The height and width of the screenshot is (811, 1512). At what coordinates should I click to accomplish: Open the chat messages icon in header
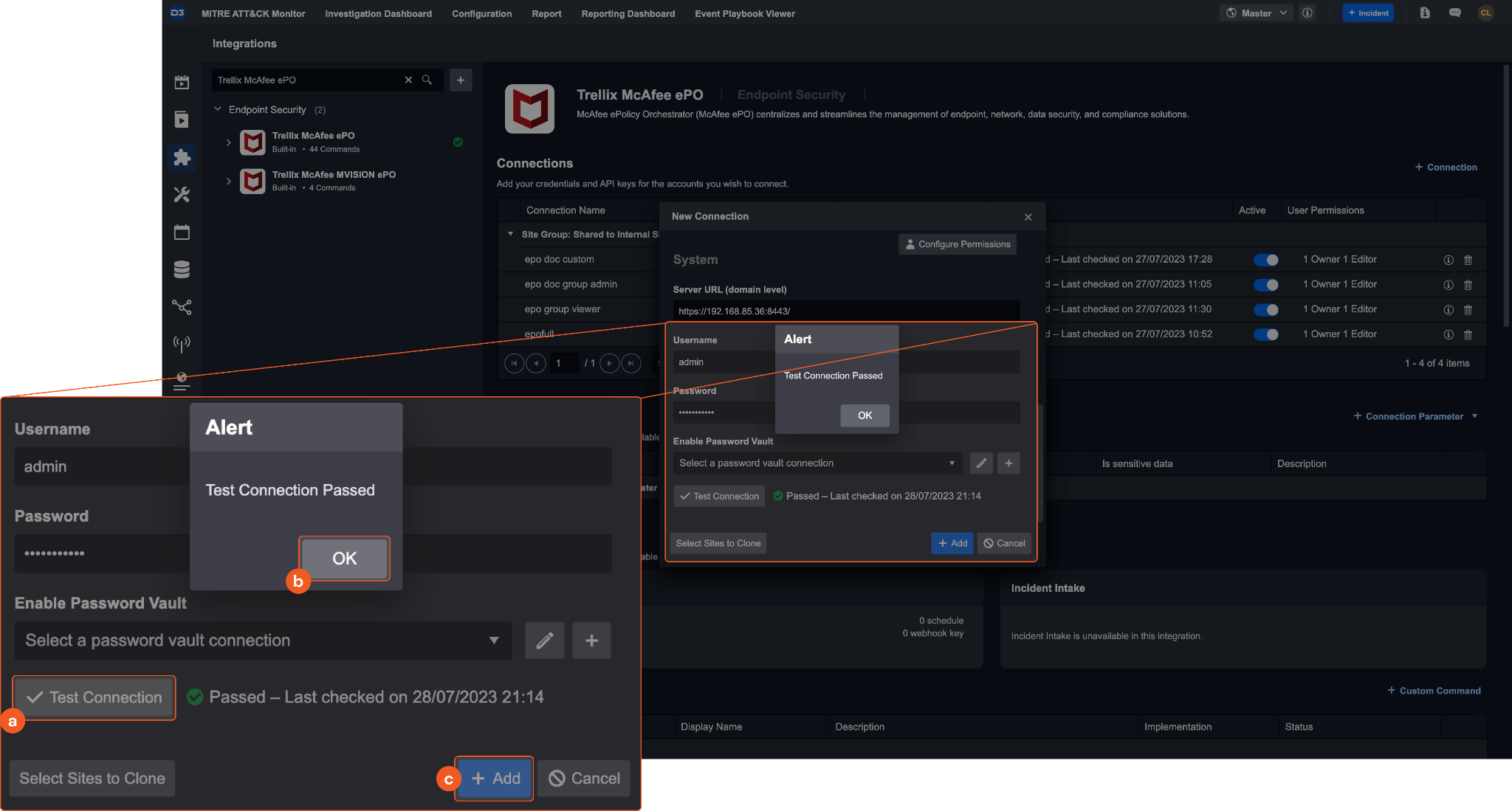click(x=1454, y=13)
